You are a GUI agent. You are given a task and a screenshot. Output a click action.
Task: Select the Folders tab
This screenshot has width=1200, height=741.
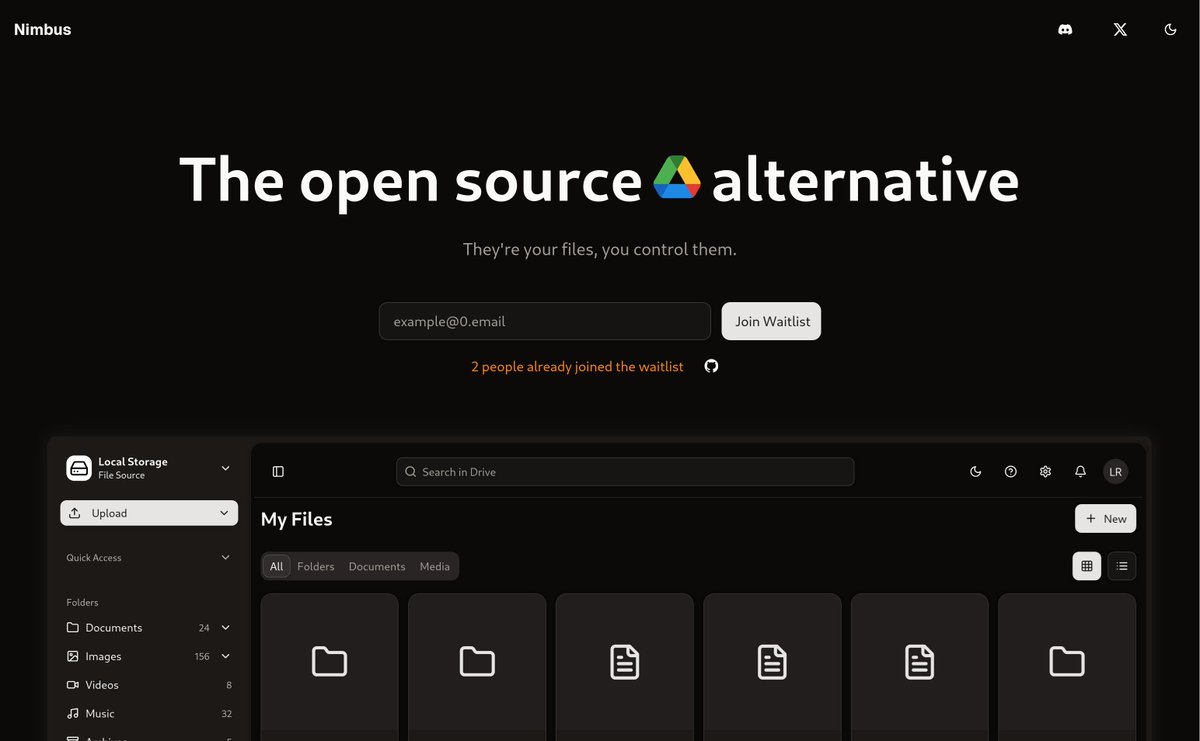tap(316, 566)
